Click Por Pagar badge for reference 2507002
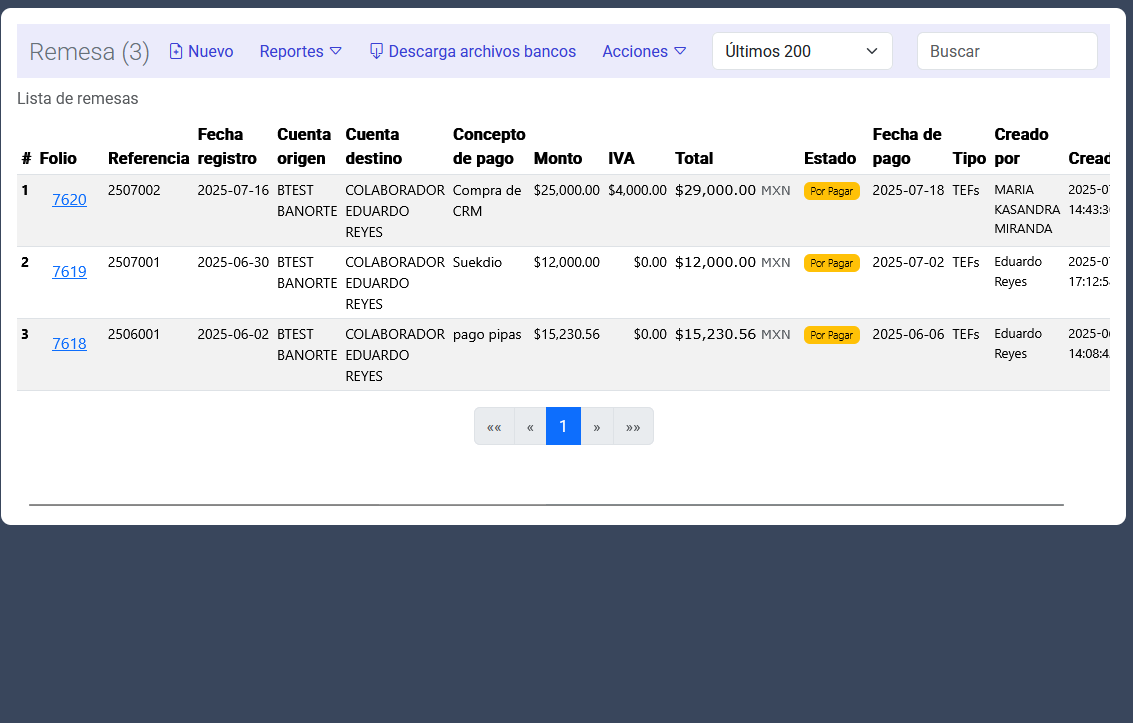The height and width of the screenshot is (723, 1133). click(x=831, y=191)
